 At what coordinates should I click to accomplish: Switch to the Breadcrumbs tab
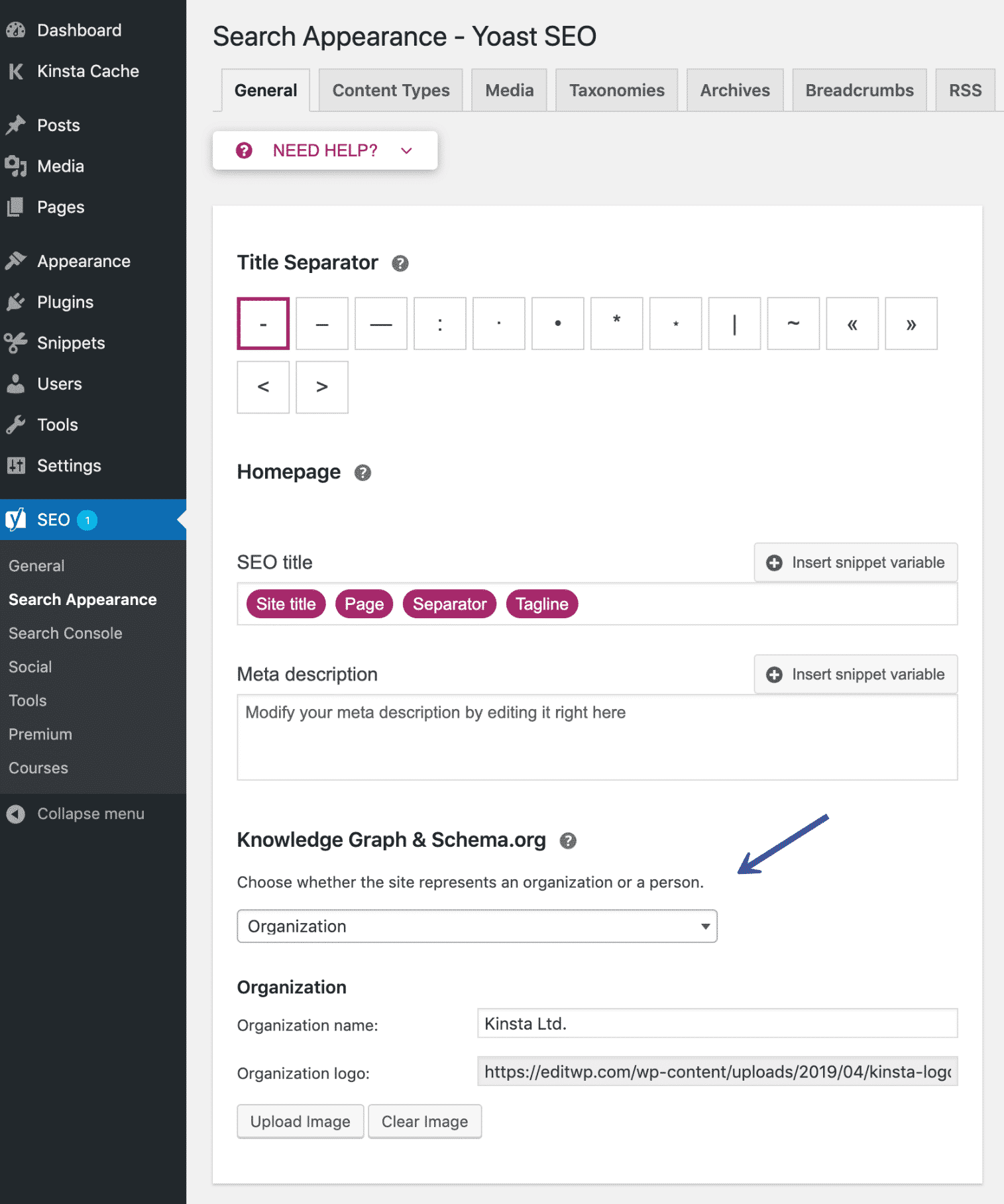[x=860, y=90]
